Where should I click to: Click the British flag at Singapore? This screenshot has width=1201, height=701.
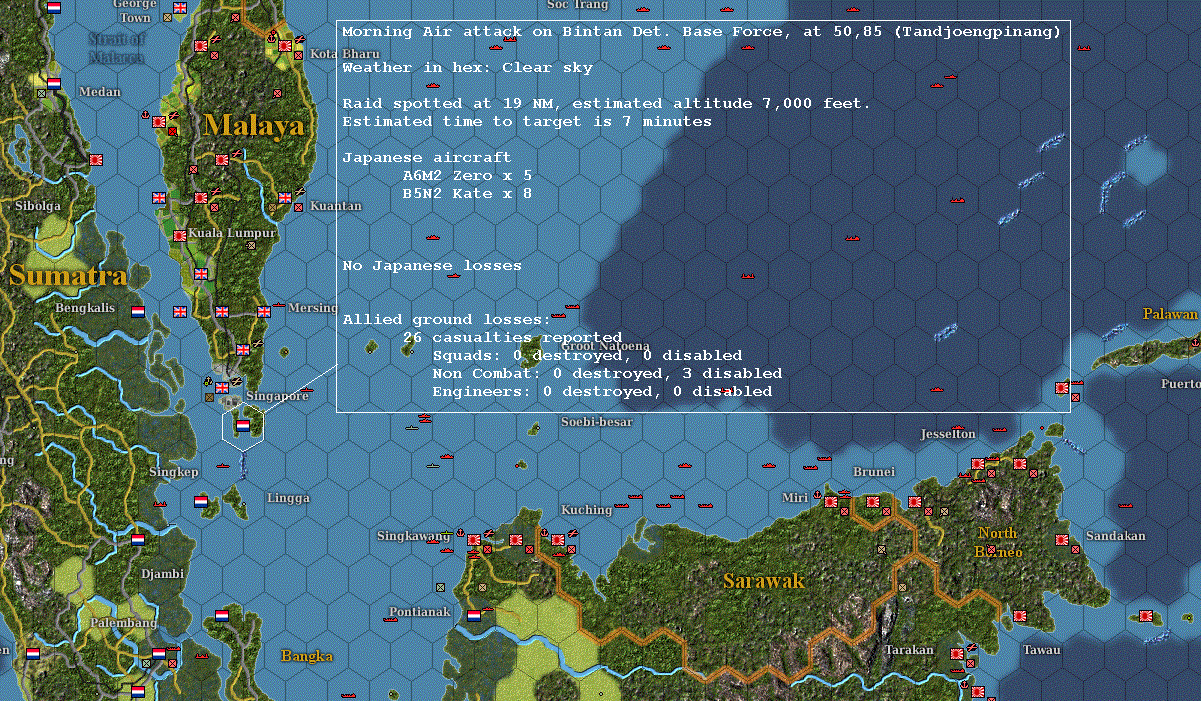point(222,386)
